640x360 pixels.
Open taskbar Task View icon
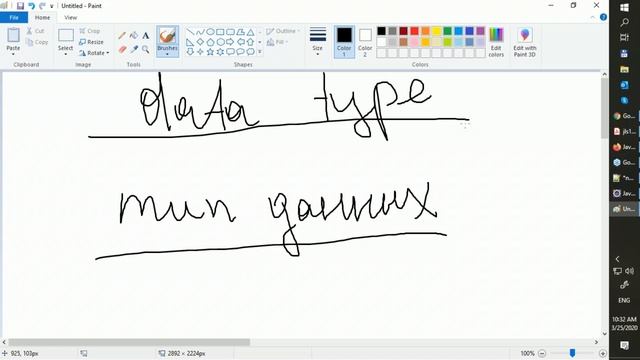[624, 38]
